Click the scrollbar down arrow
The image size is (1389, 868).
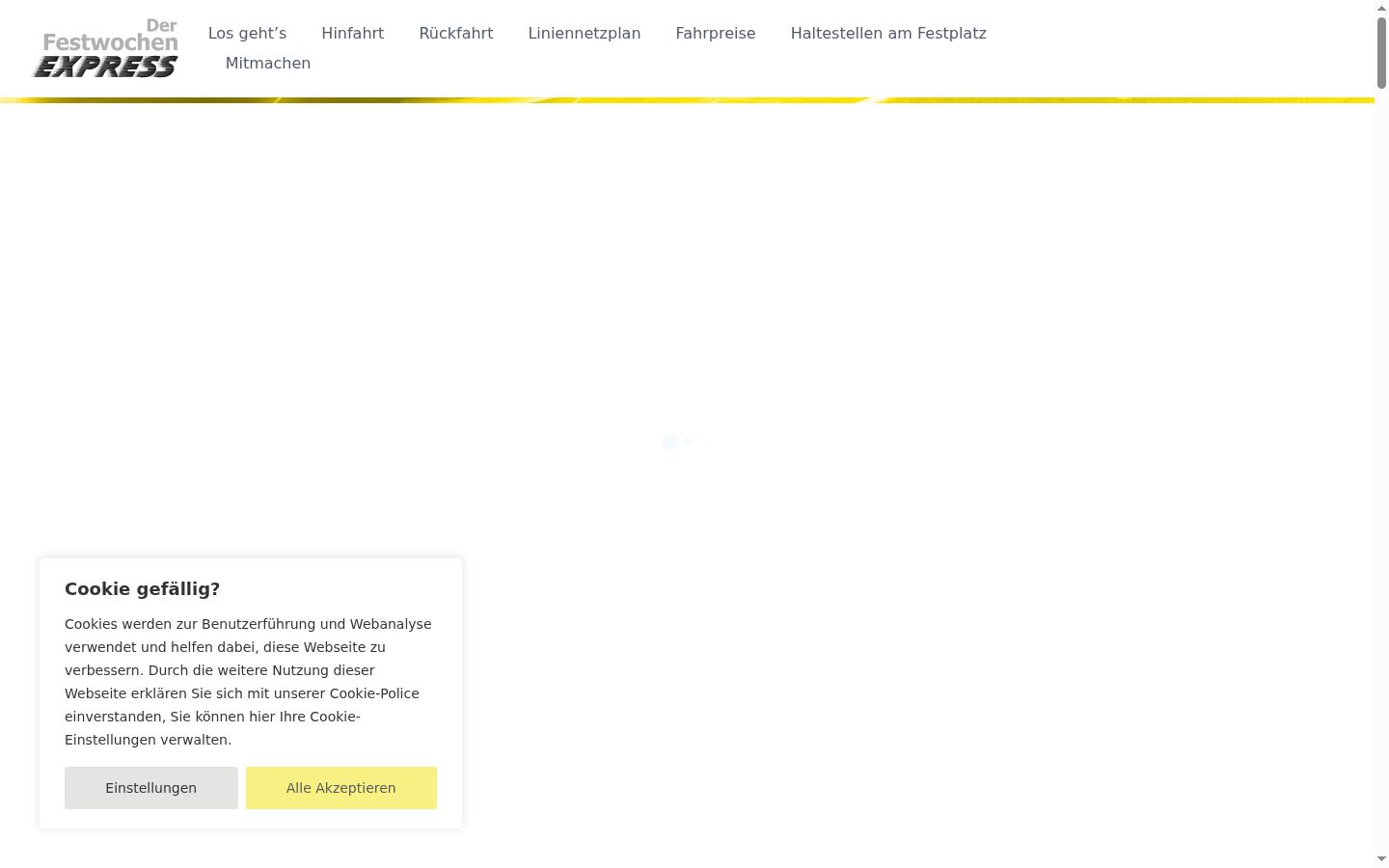(1381, 858)
